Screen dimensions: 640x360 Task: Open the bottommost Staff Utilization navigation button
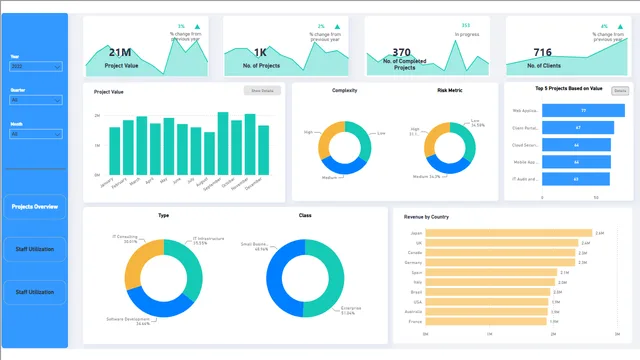[x=35, y=292]
